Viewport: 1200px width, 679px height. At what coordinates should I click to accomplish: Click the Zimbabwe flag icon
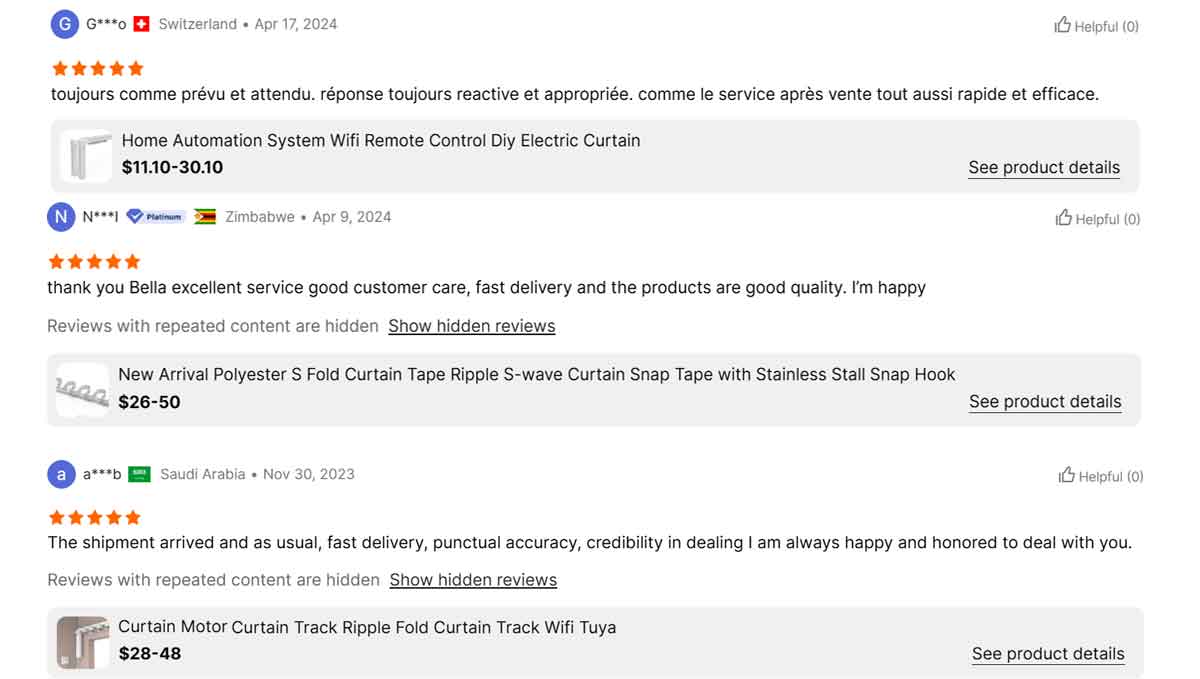pyautogui.click(x=205, y=217)
